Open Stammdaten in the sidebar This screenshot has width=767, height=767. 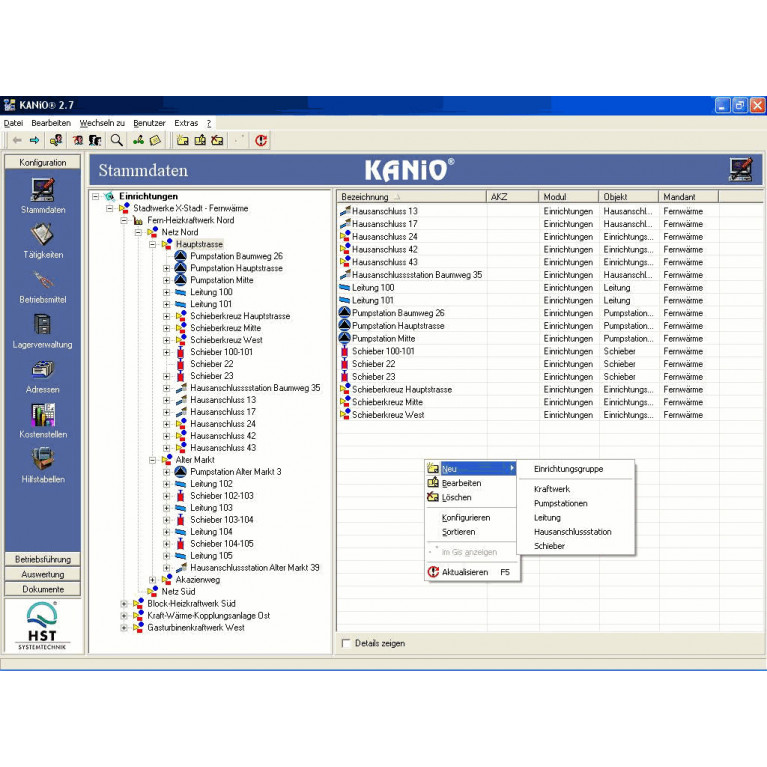coord(43,196)
